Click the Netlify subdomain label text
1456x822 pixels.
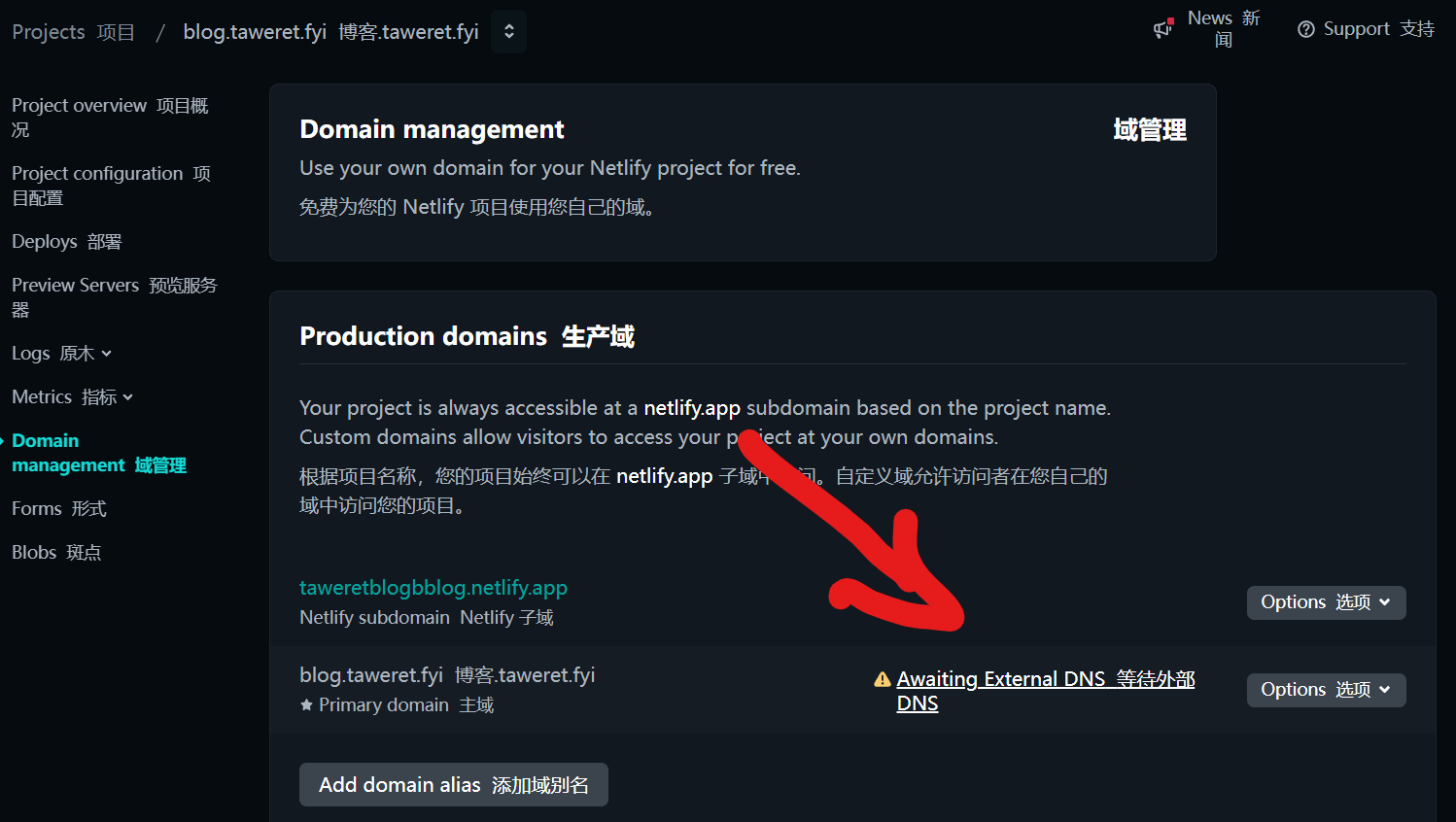point(427,617)
